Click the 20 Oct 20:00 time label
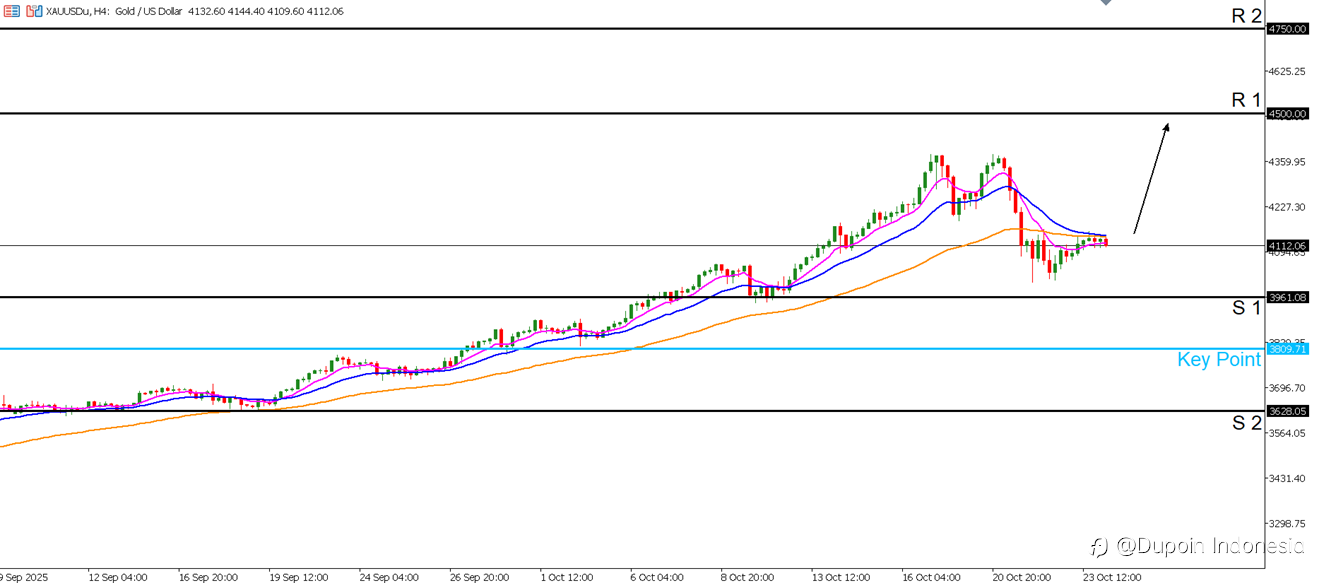 tap(1022, 577)
